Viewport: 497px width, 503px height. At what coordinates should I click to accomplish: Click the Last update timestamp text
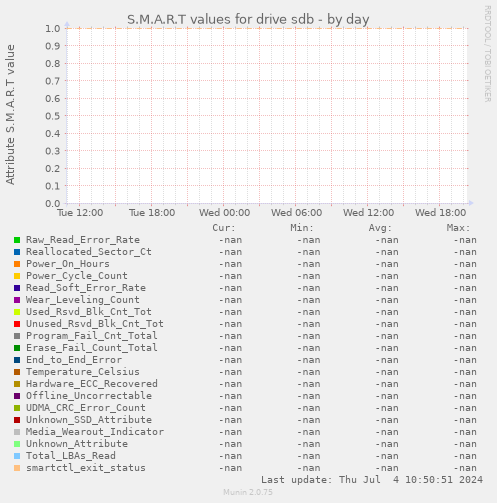[372, 480]
